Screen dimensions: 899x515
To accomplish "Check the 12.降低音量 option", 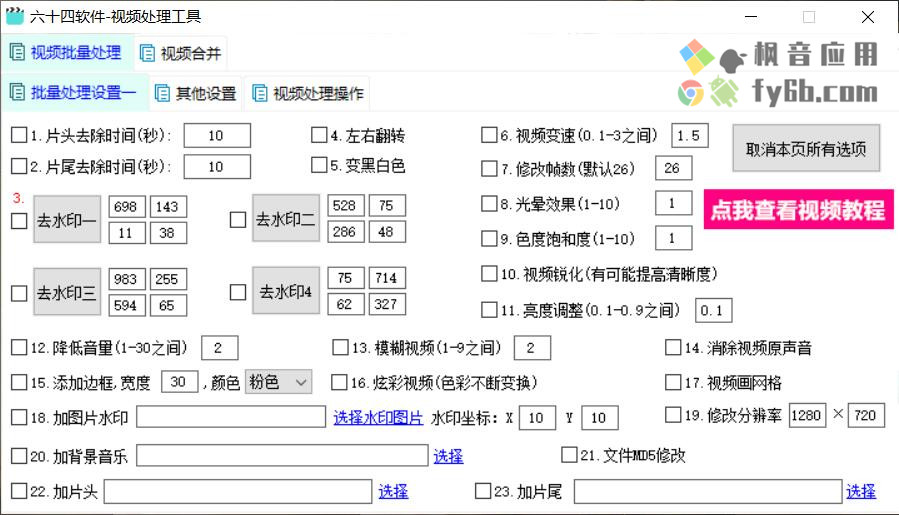I will pos(19,348).
